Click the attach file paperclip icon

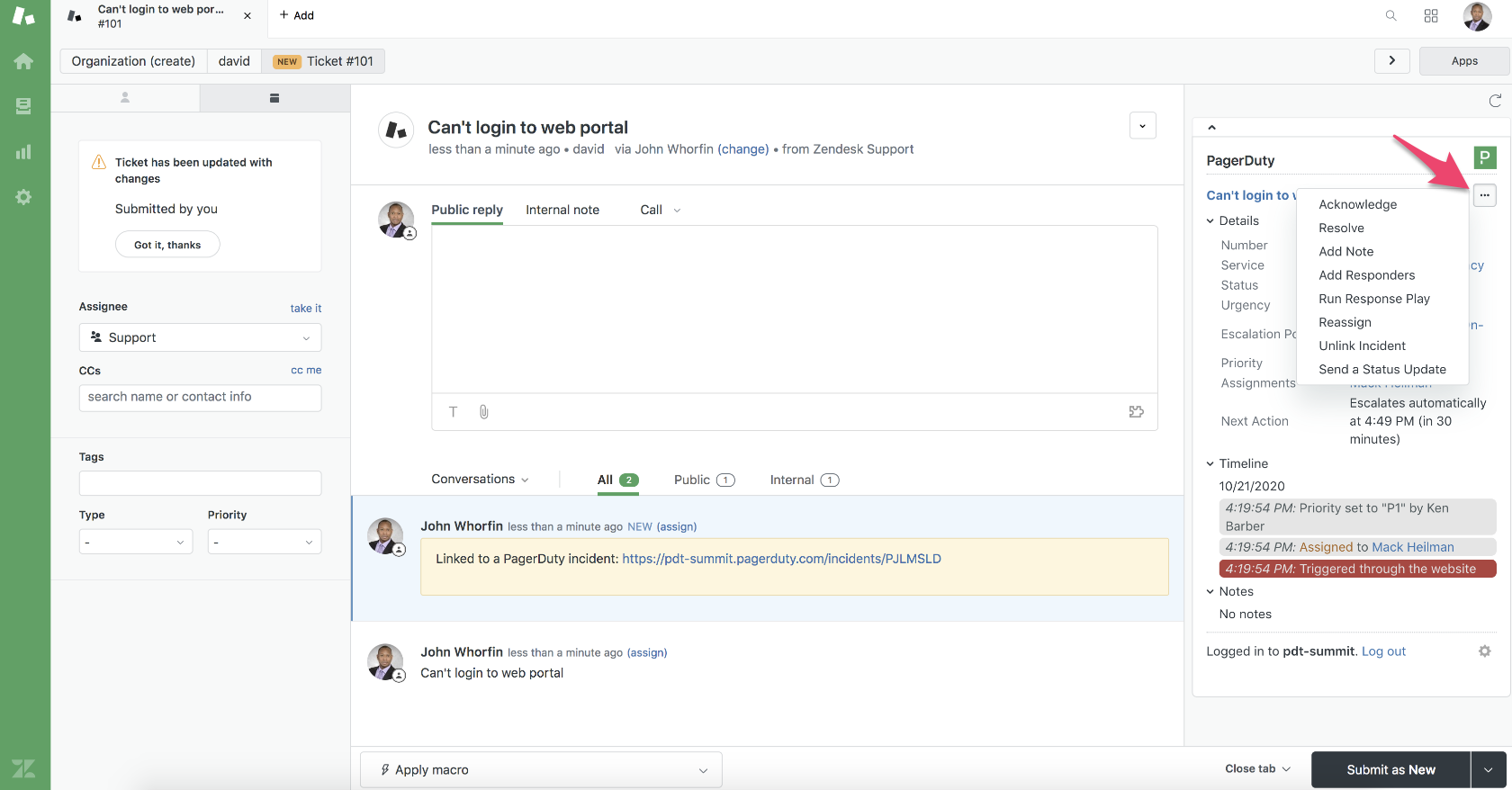pos(483,412)
